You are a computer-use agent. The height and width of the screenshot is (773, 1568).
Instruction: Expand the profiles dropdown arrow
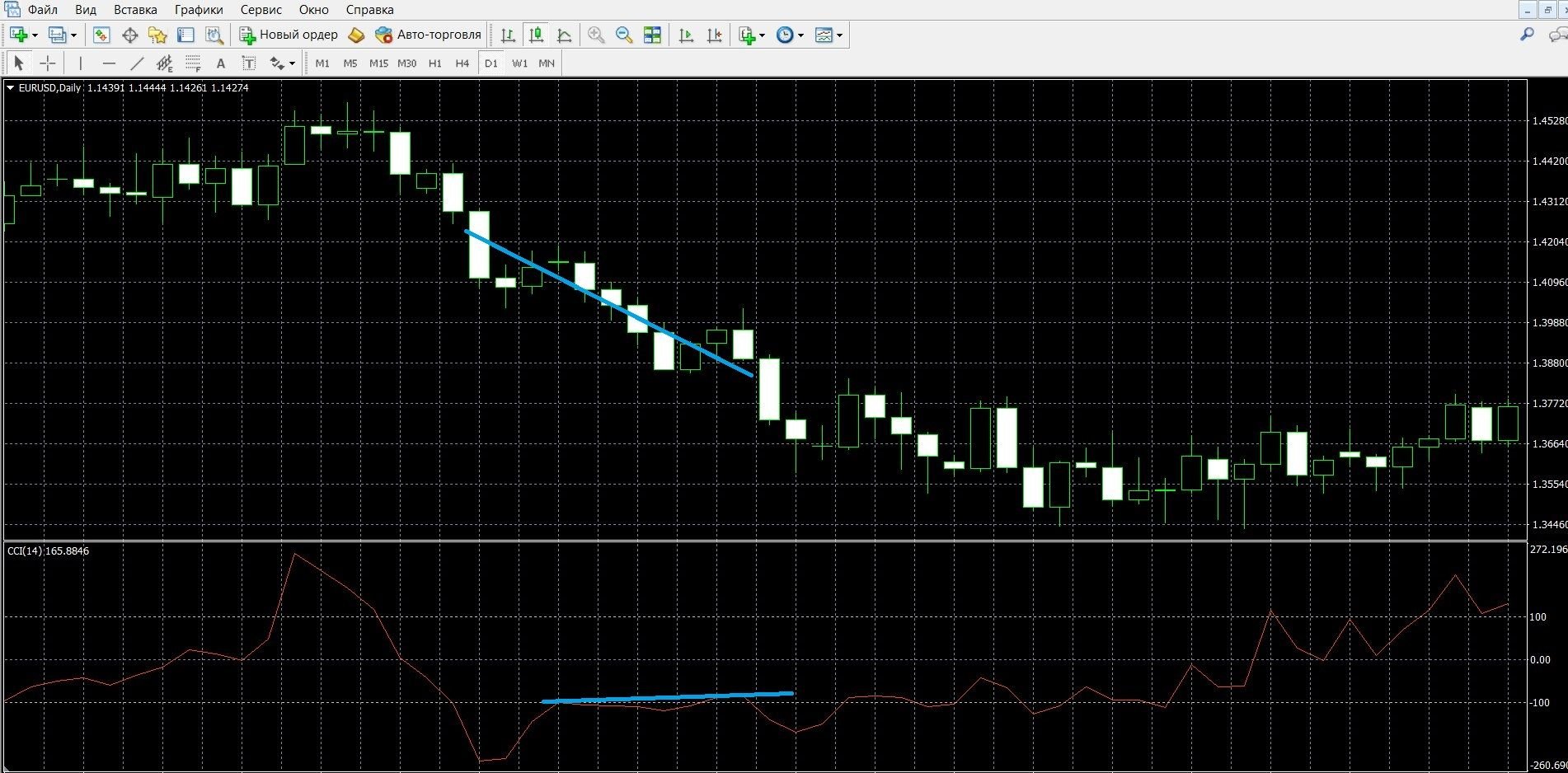(x=73, y=35)
